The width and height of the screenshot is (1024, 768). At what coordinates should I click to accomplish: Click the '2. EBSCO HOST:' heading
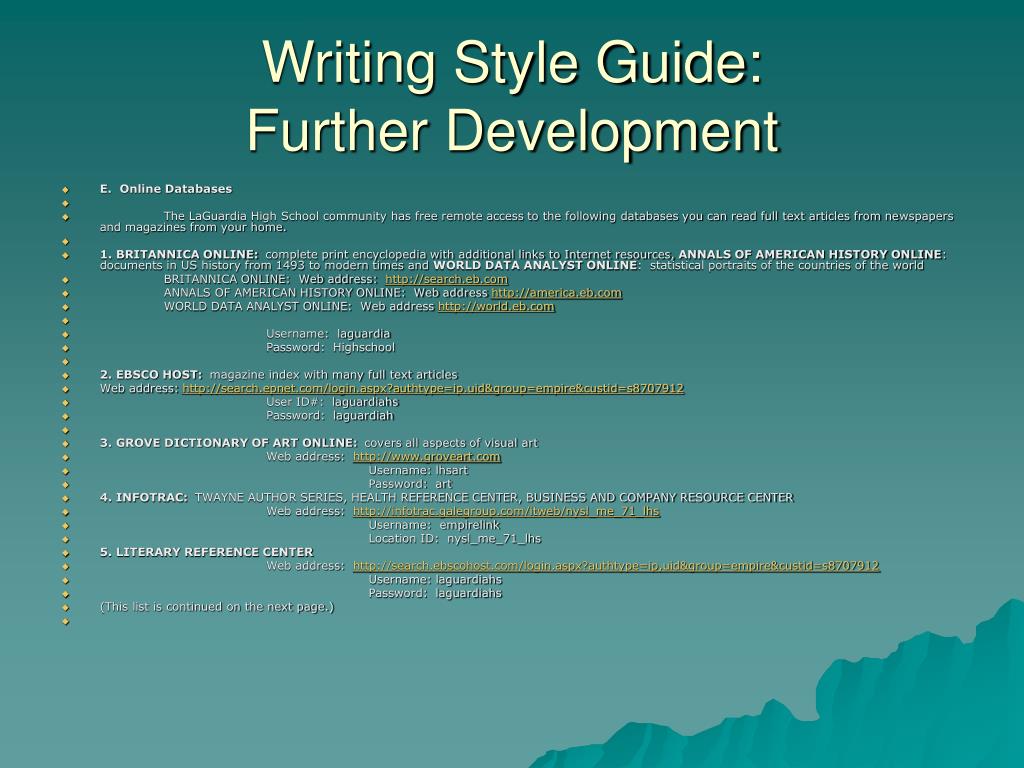click(x=151, y=375)
